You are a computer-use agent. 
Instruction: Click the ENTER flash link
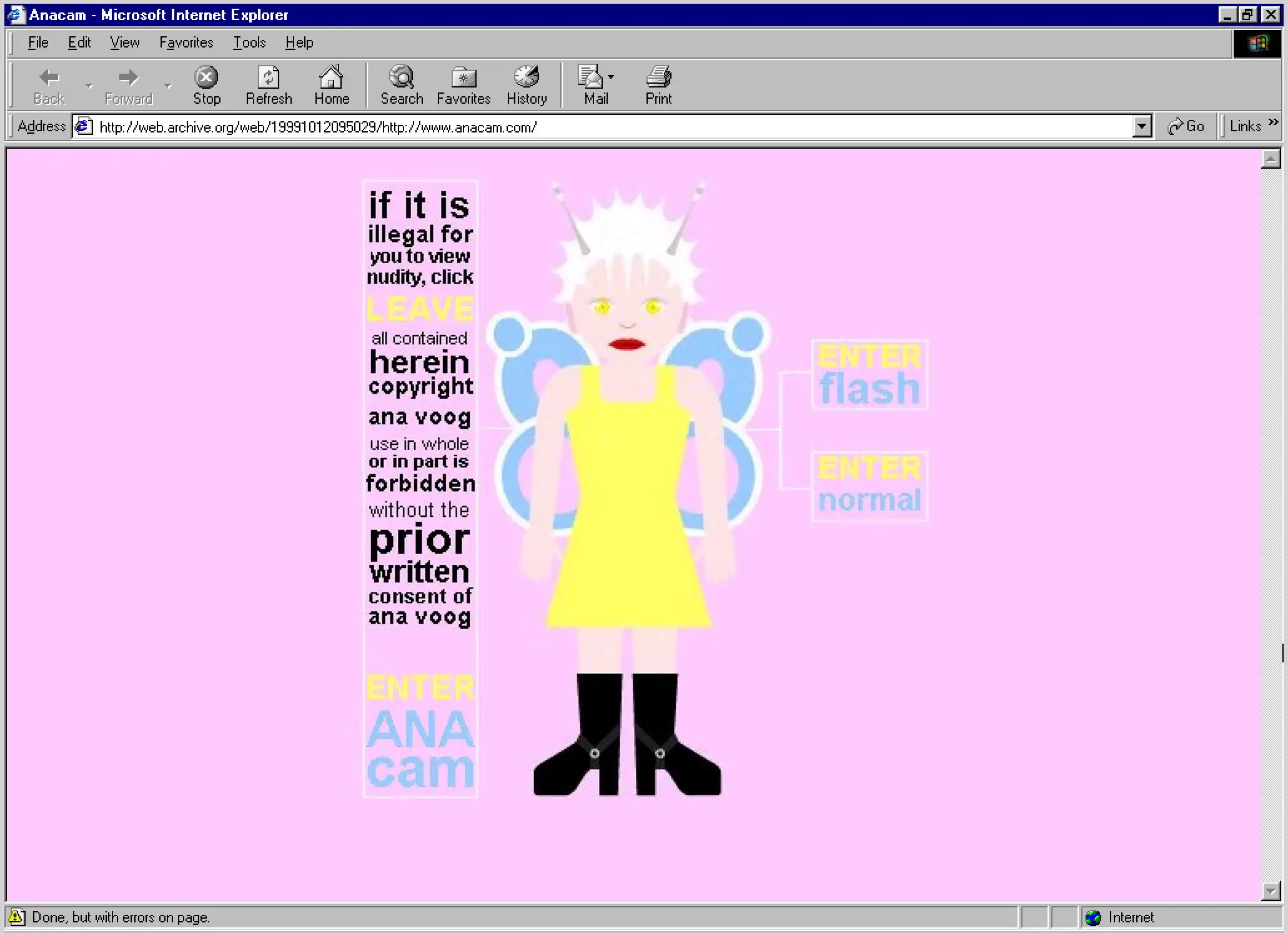(869, 375)
